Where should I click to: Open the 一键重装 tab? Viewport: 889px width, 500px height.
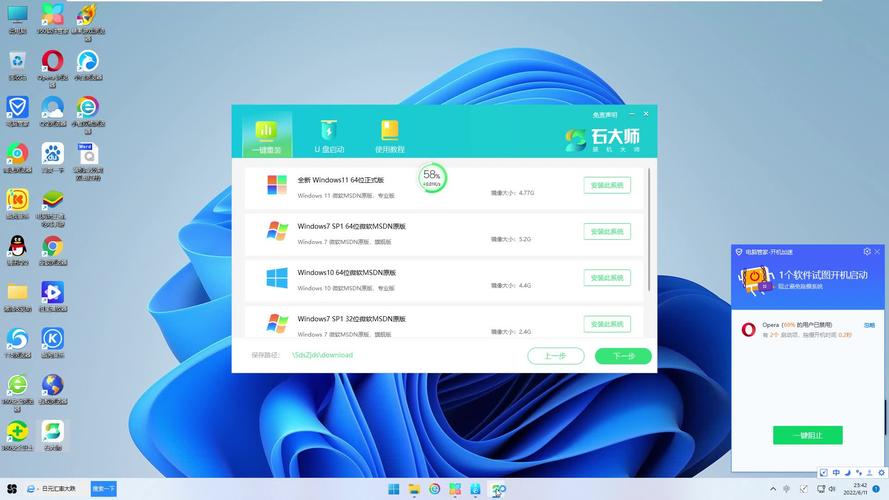pos(266,136)
